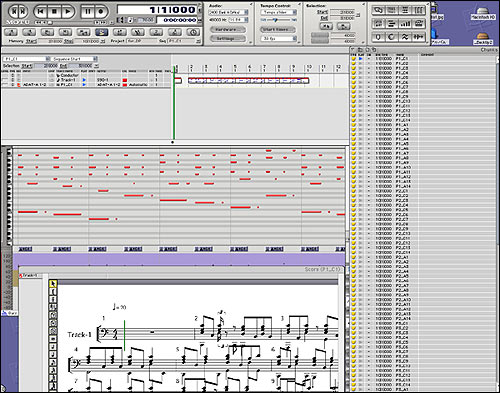Open the second window shortcut icon in the top row

[x=392, y=10]
